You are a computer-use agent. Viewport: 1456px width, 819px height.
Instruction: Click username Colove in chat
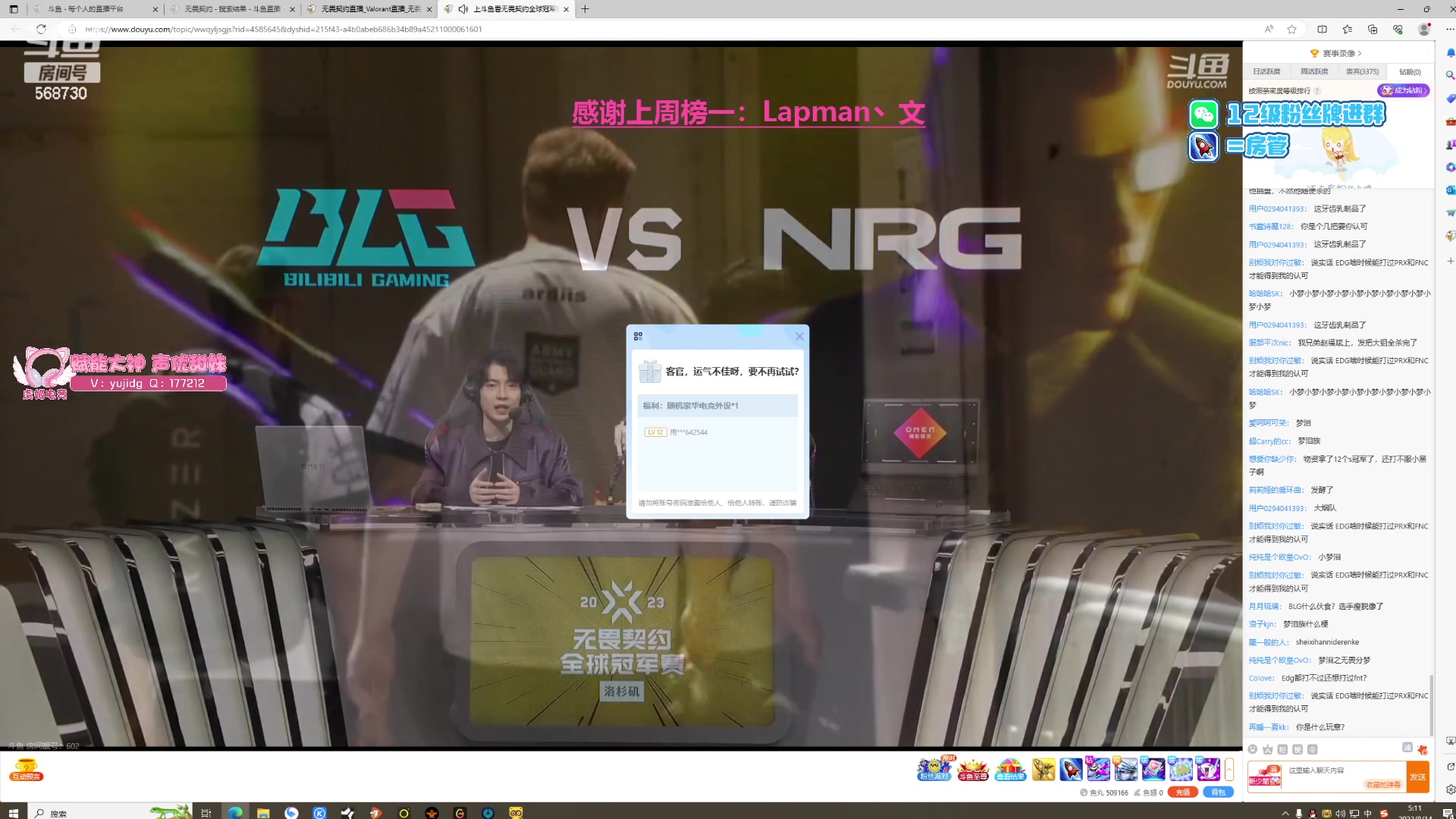pyautogui.click(x=1261, y=678)
